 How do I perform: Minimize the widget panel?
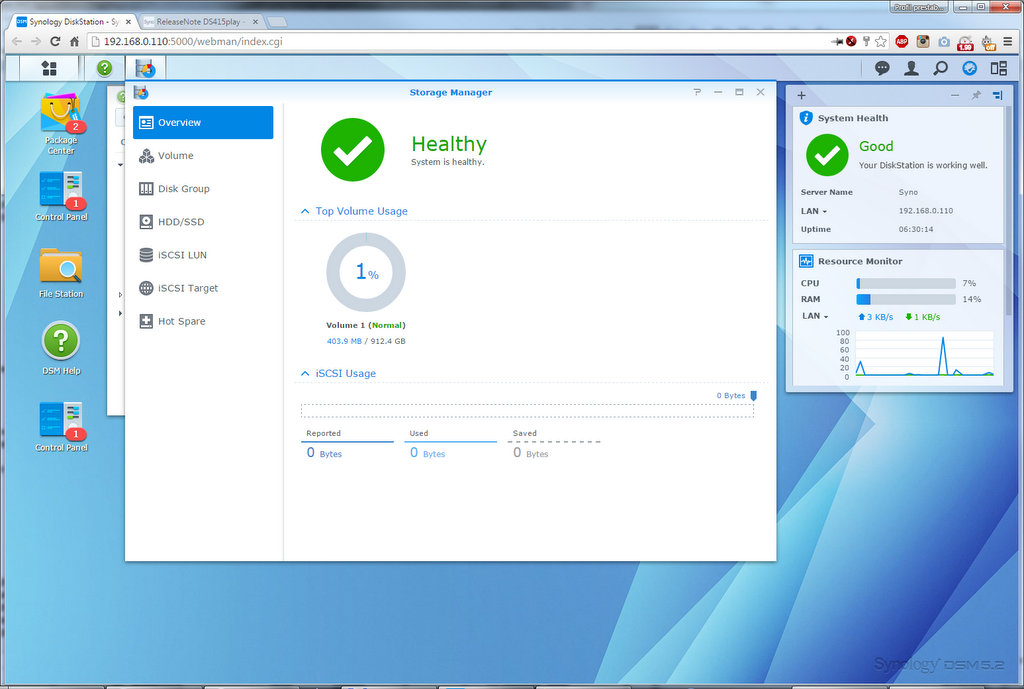[955, 95]
